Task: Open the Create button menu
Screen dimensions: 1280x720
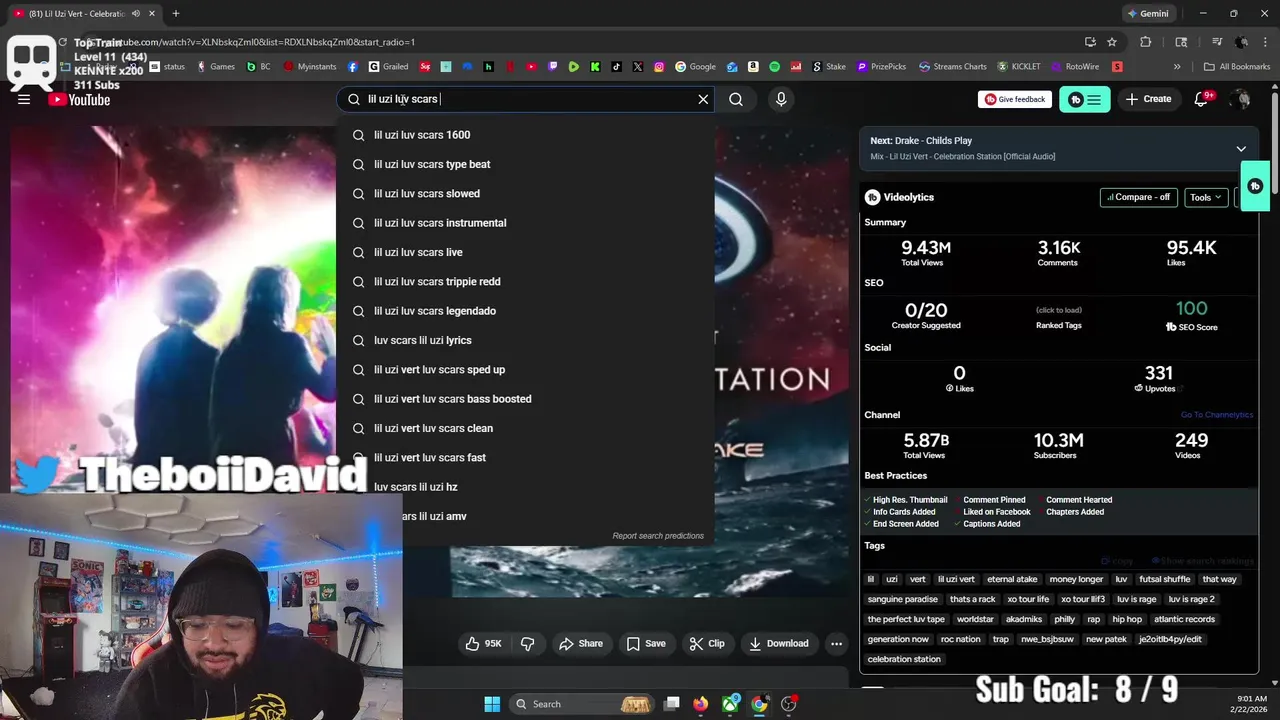Action: coord(1148,99)
